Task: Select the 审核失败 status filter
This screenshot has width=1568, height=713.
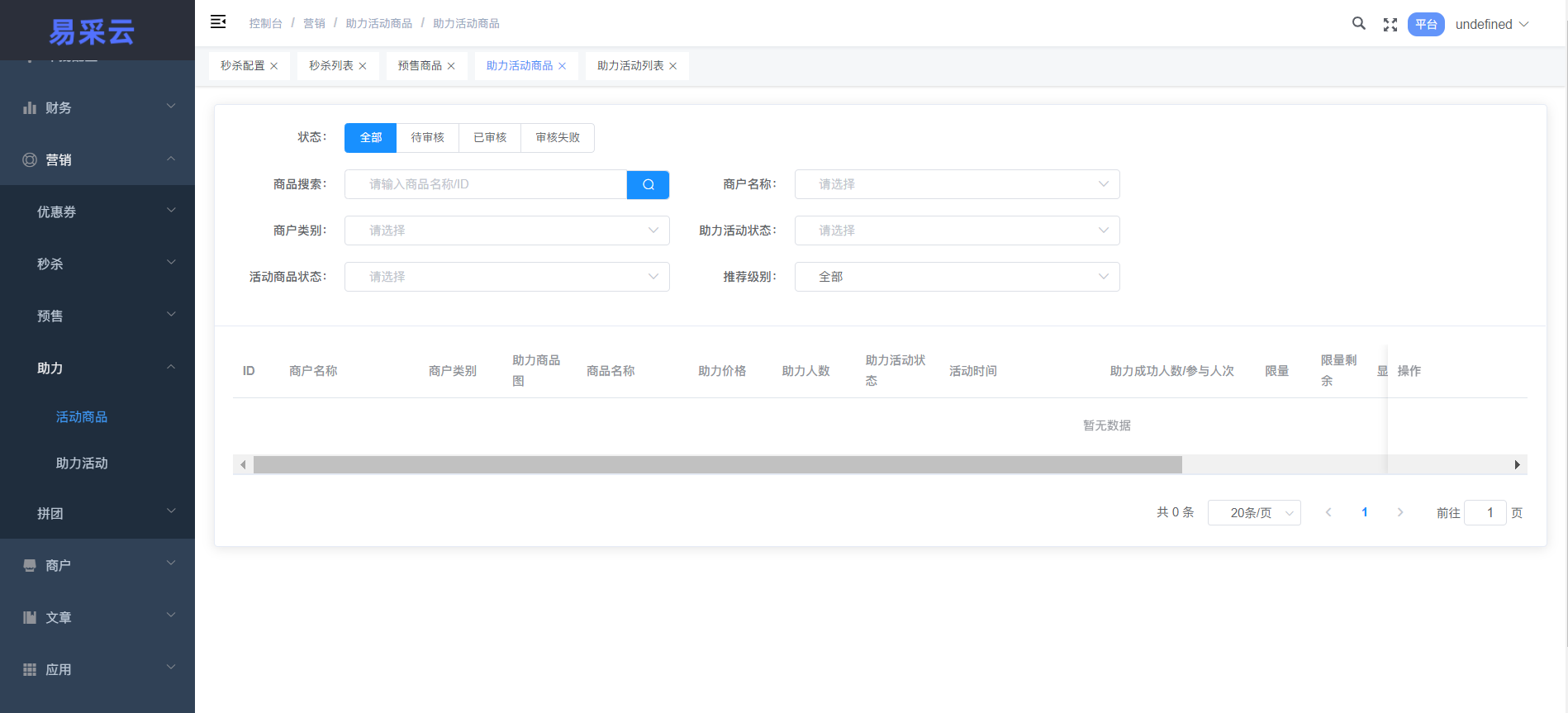Action: [558, 138]
